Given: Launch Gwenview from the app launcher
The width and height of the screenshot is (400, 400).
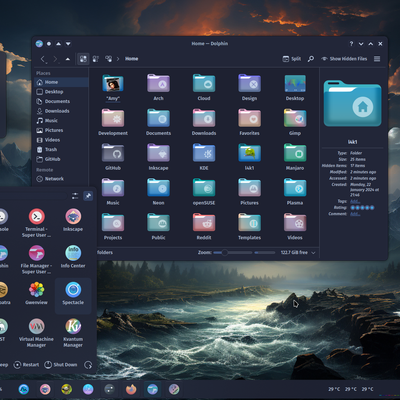Looking at the screenshot, I should (x=36, y=293).
